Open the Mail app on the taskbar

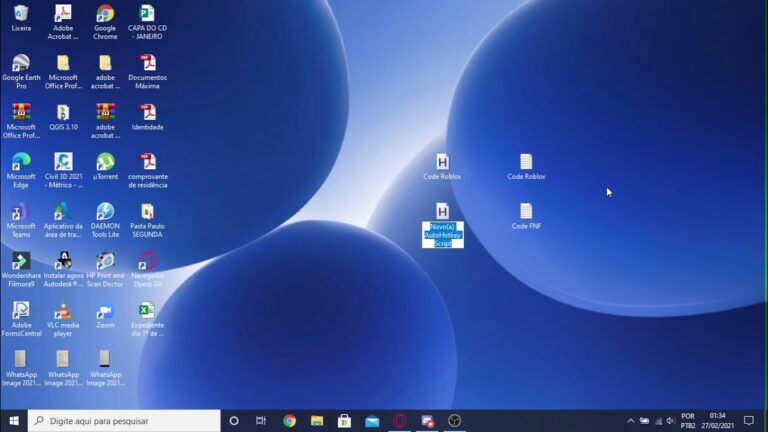click(x=372, y=421)
